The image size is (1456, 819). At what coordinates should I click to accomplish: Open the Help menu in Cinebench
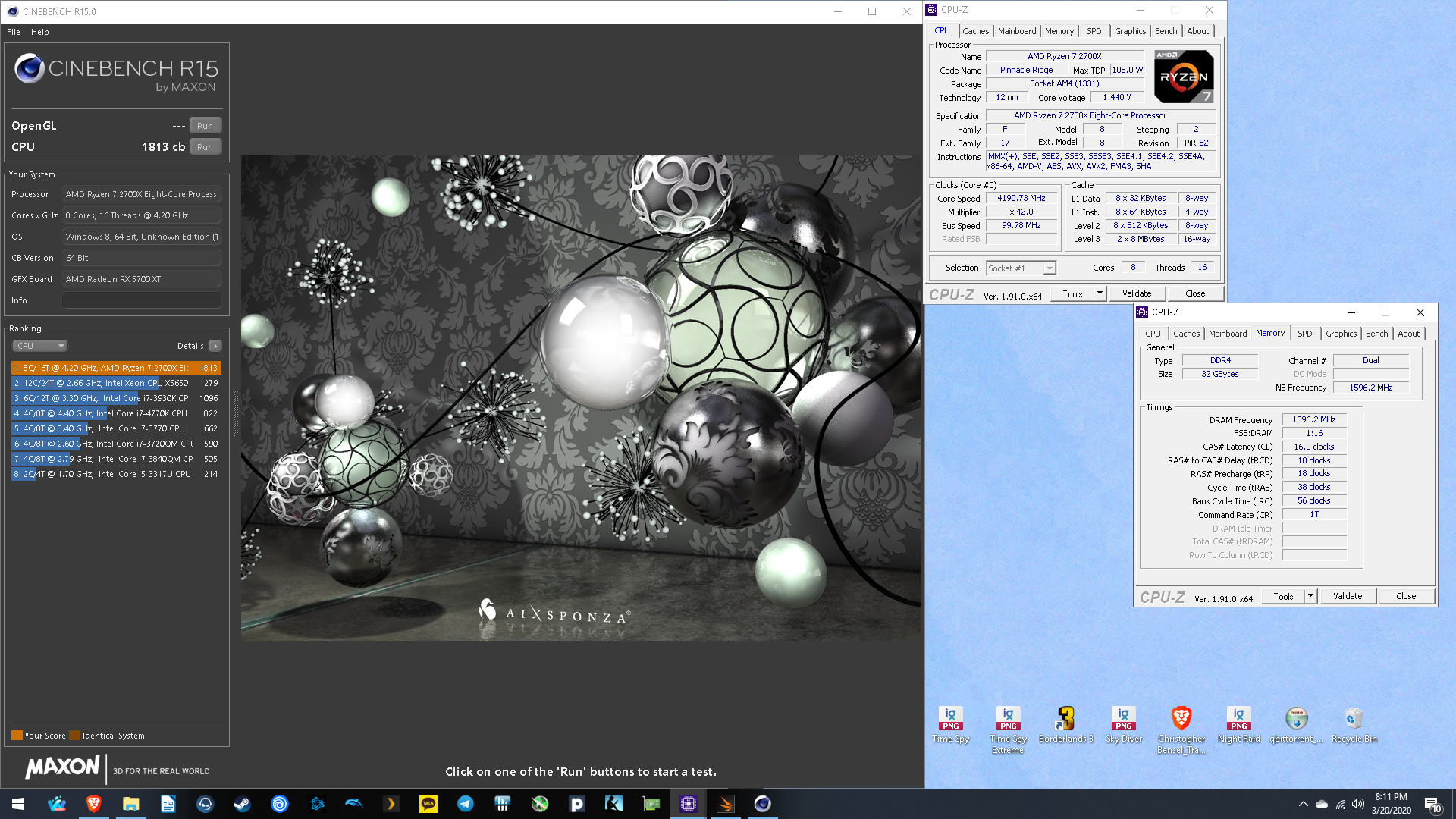pyautogui.click(x=40, y=32)
